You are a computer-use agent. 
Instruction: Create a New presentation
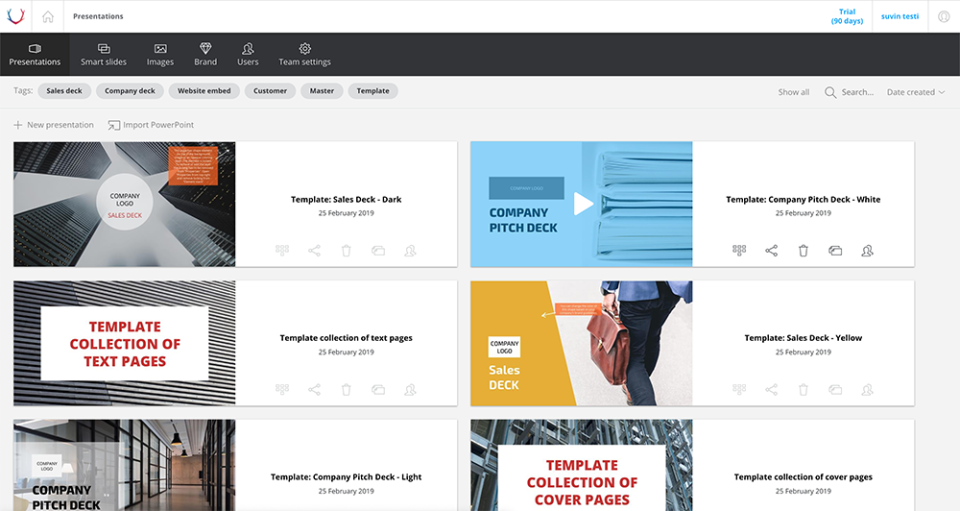54,125
